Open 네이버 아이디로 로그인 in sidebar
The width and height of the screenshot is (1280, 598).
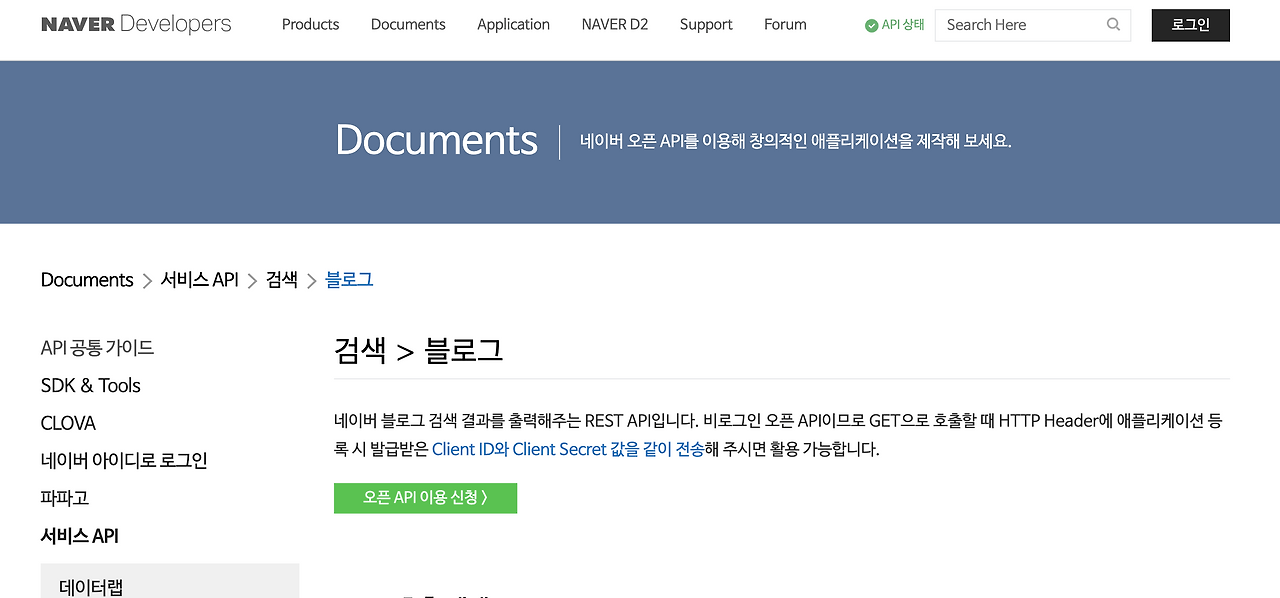pyautogui.click(x=124, y=461)
